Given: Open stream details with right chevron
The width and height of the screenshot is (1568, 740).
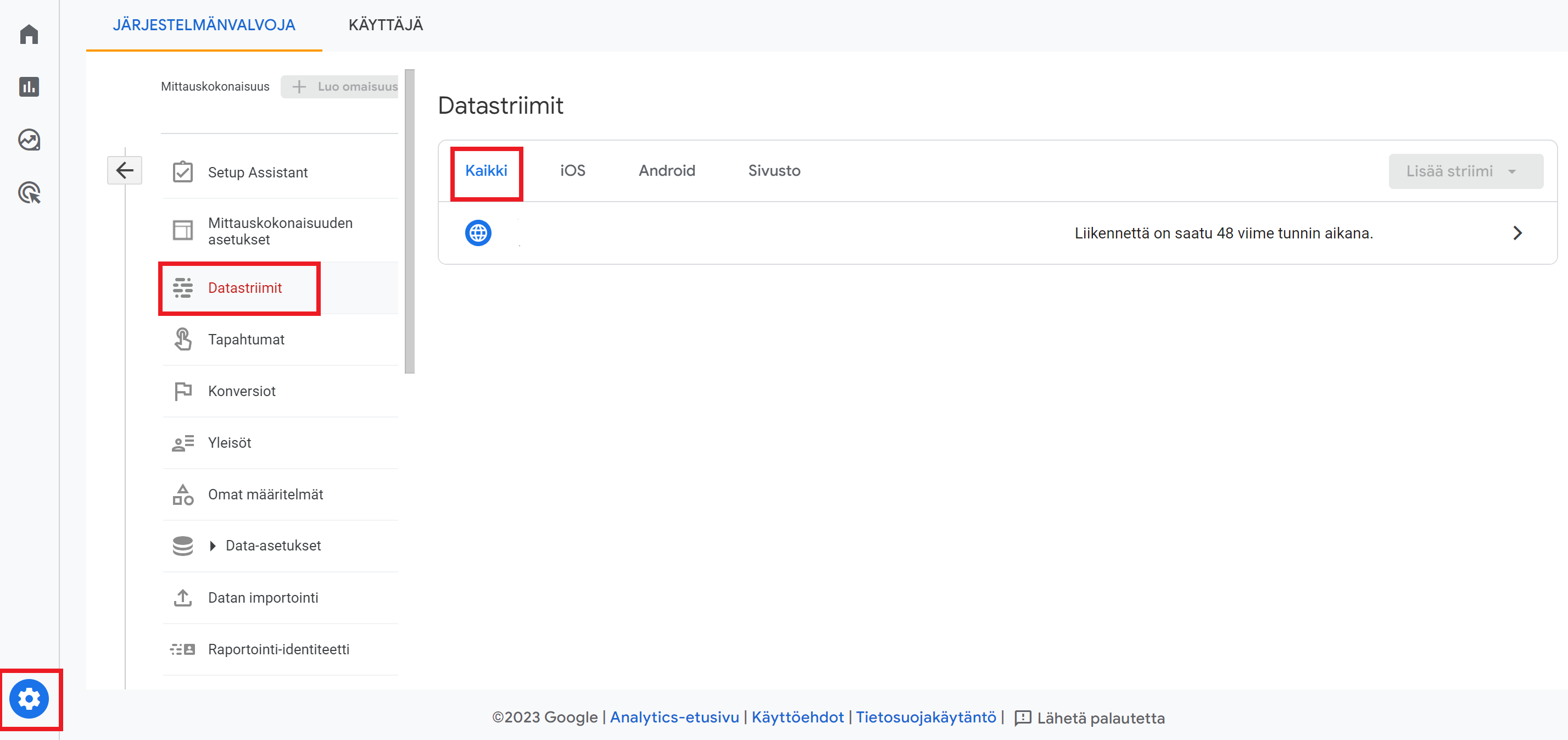Looking at the screenshot, I should coord(1517,233).
